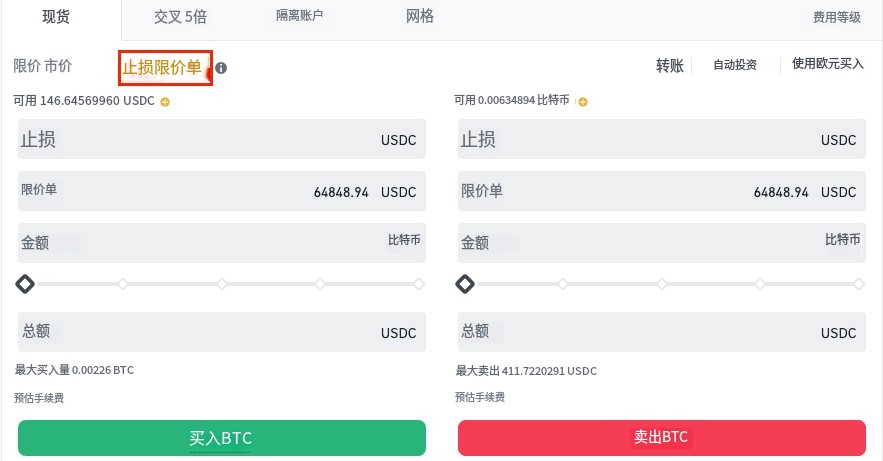The width and height of the screenshot is (883, 461).
Task: Click the sell-side 总额 input field
Action: (640, 332)
